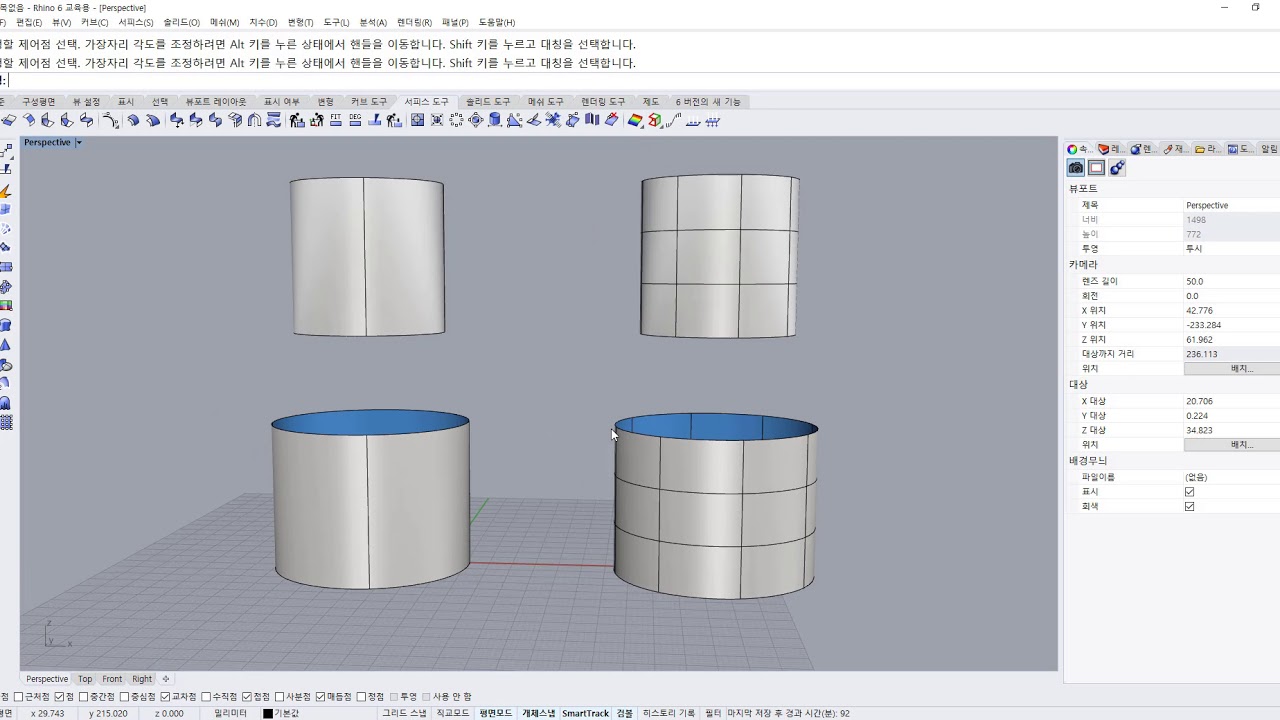This screenshot has width=1280, height=720.
Task: Toggle the 중간점 osnap checkbox
Action: [85, 697]
